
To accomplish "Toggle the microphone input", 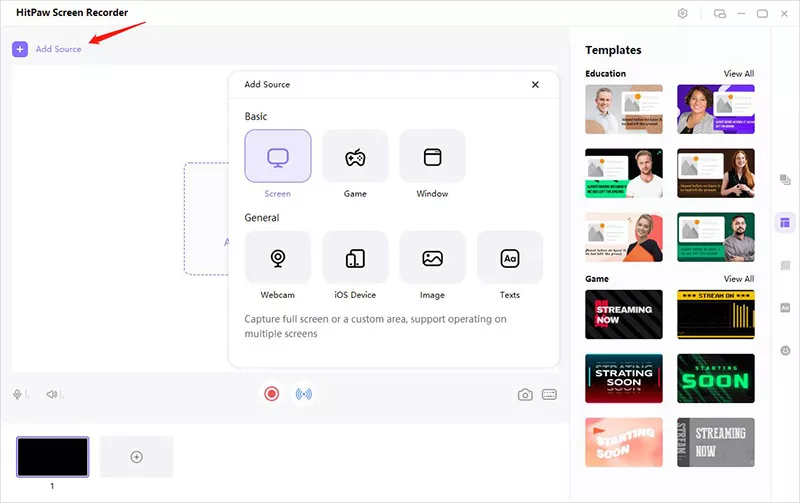I will coord(19,395).
